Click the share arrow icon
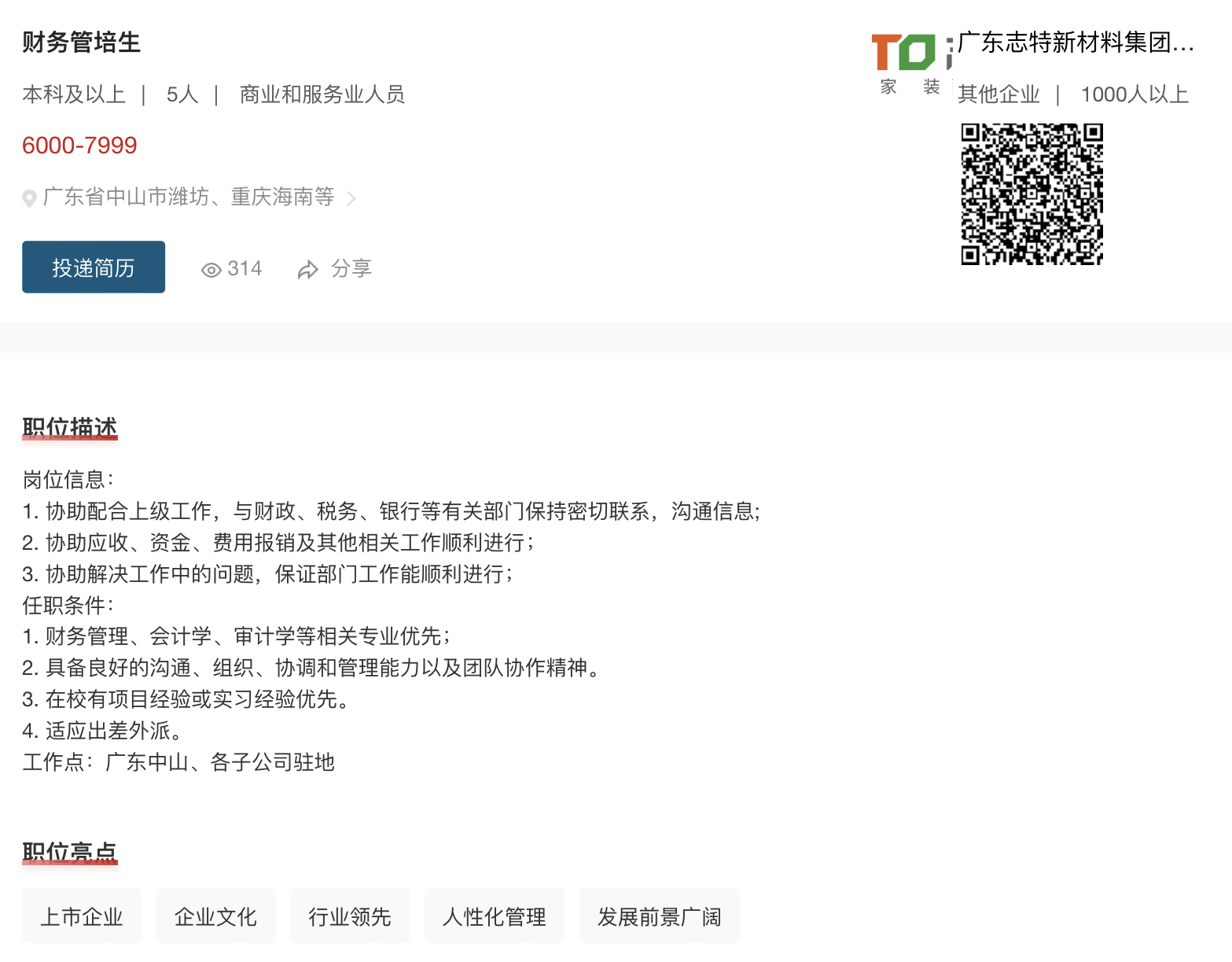This screenshot has width=1232, height=962. pyautogui.click(x=307, y=270)
